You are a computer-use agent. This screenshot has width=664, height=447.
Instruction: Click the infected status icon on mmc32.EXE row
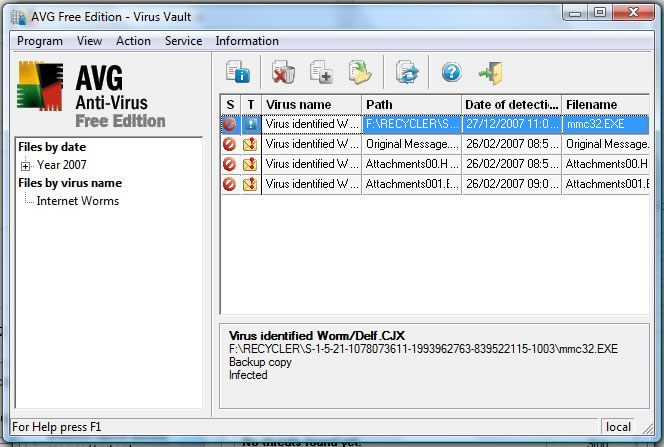[x=230, y=124]
